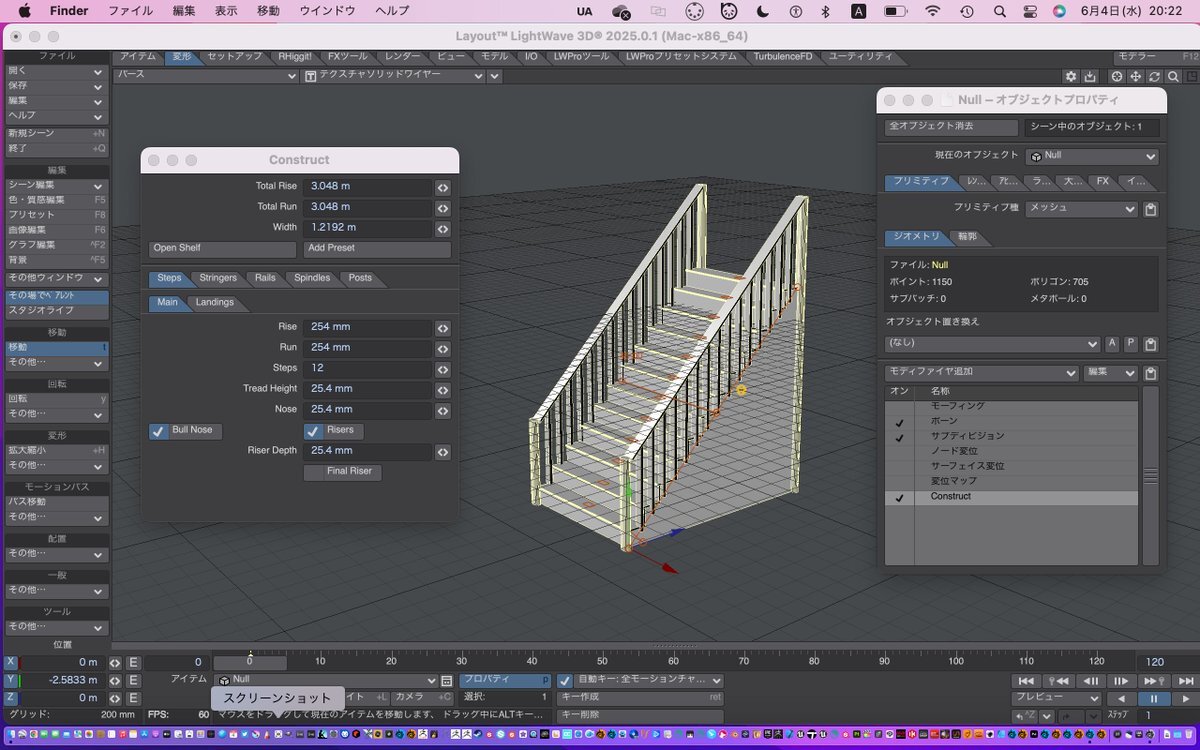Select the セットアップ top tab
Image resolution: width=1200 pixels, height=750 pixels.
coord(235,57)
